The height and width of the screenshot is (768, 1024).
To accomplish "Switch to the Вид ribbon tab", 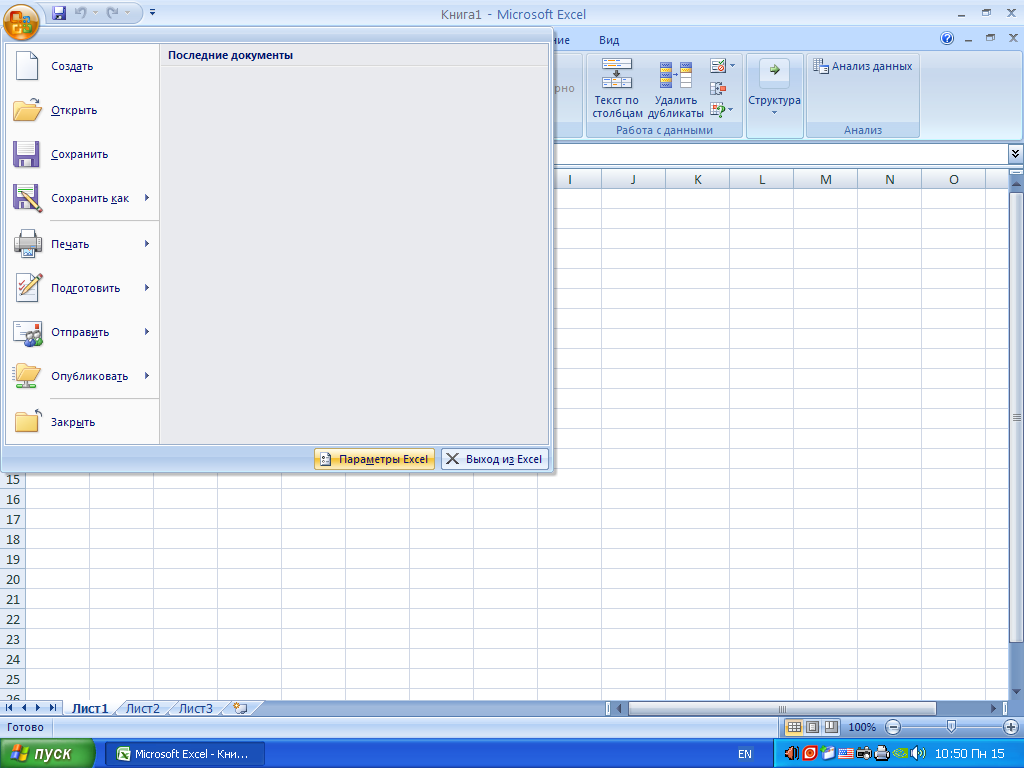I will click(609, 40).
